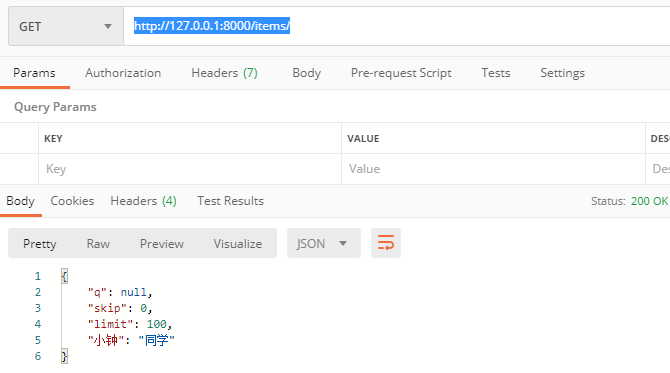The width and height of the screenshot is (670, 373).
Task: Click the Key input in Query Params
Action: click(190, 169)
